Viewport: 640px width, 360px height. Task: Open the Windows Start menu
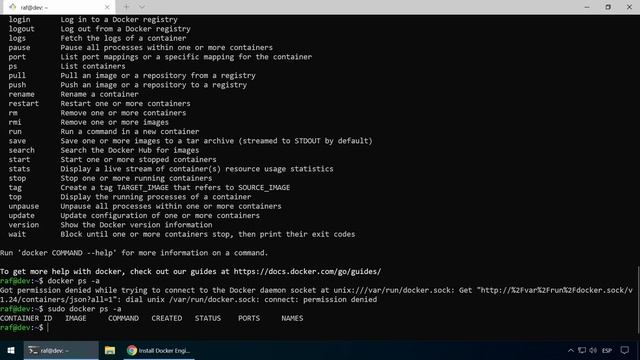[x=11, y=350]
